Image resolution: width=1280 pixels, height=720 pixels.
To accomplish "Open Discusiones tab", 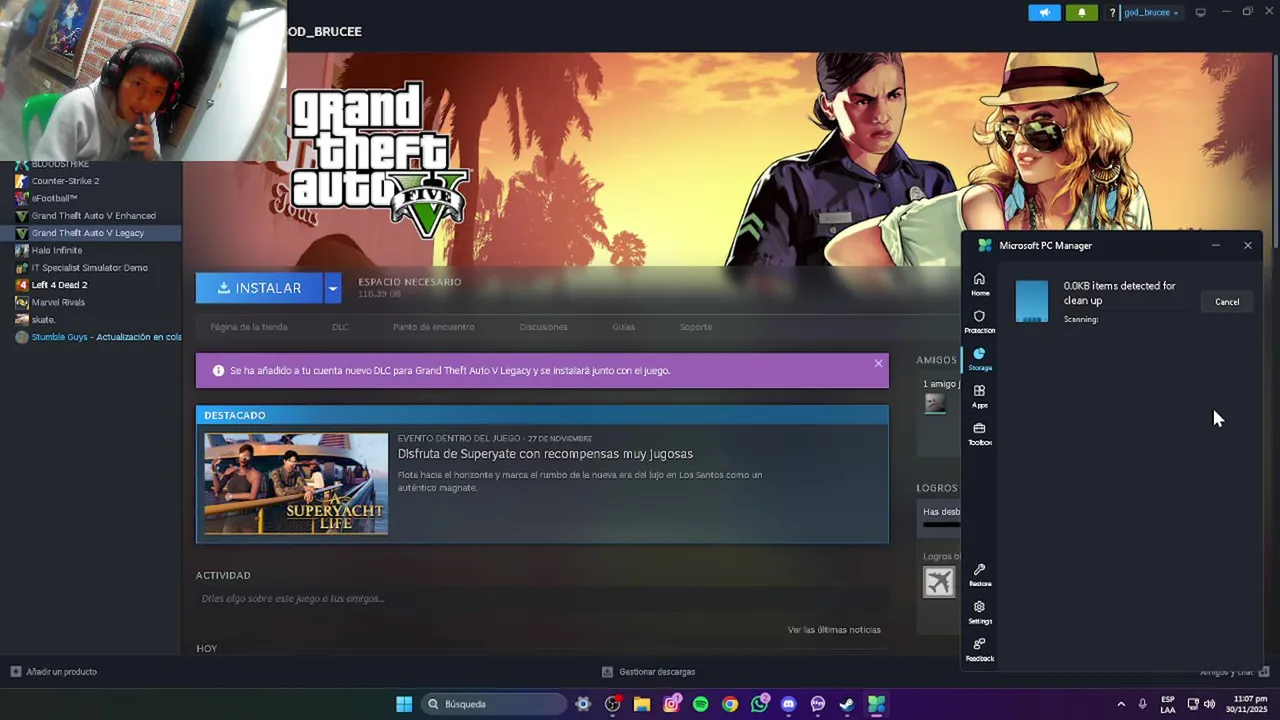I will pos(544,327).
